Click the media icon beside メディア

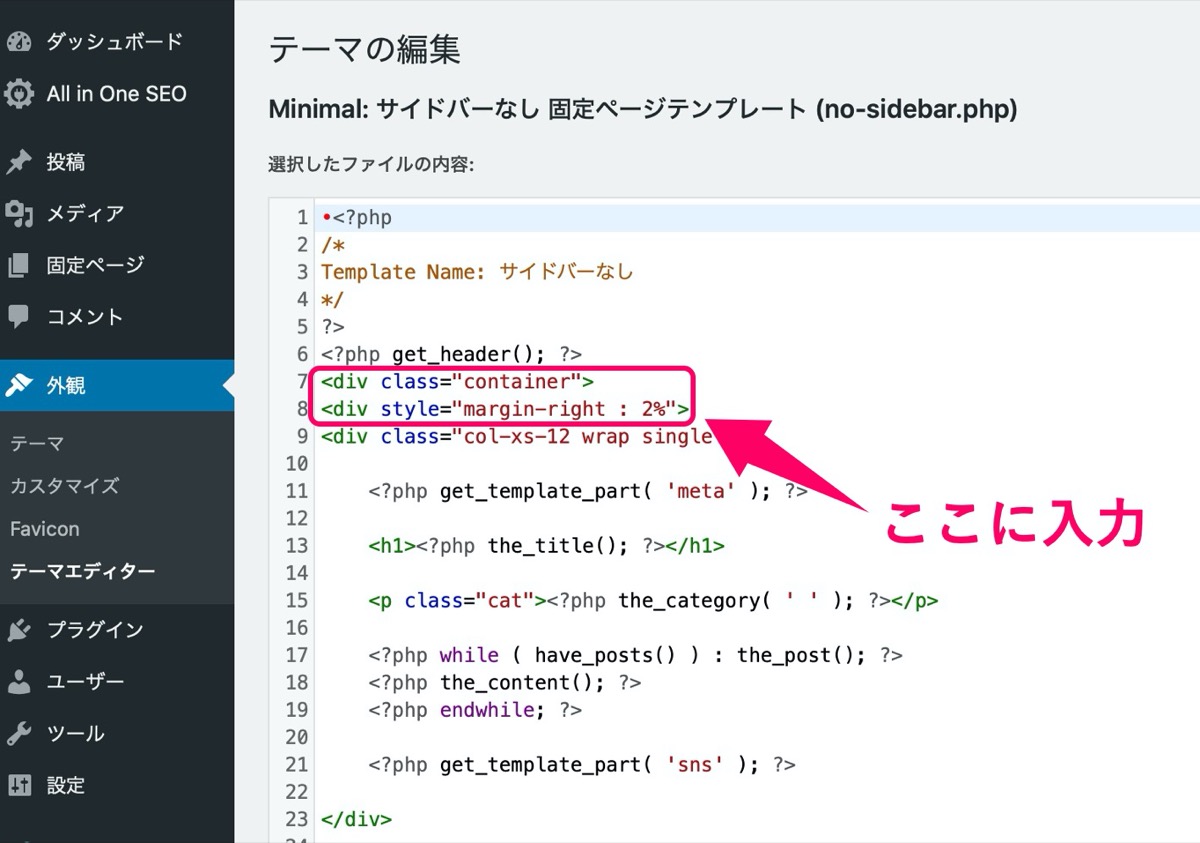click(18, 213)
